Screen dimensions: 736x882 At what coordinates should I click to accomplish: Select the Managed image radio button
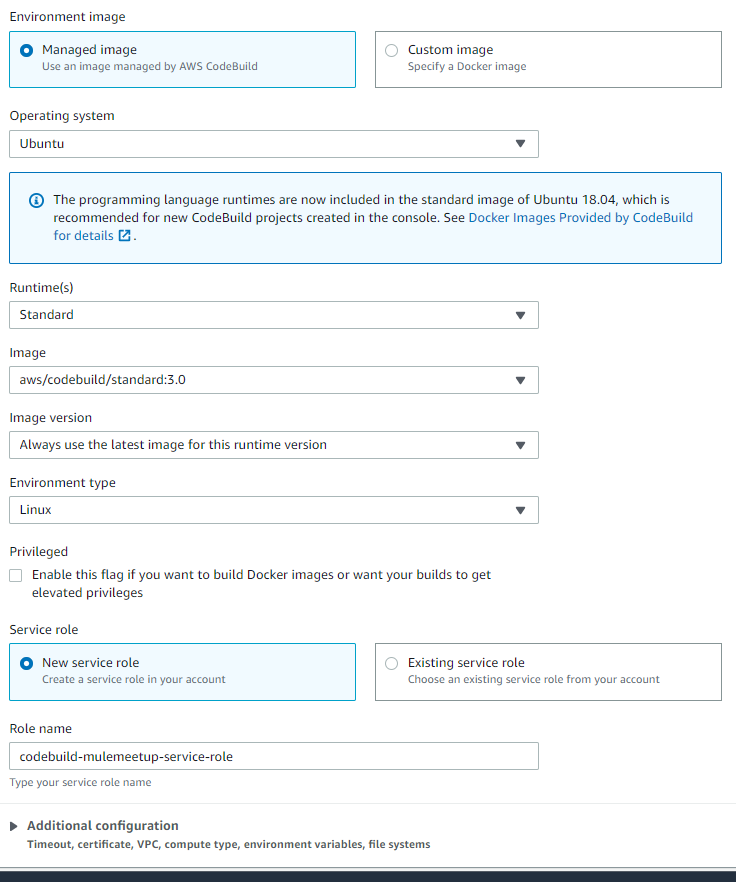(x=27, y=50)
